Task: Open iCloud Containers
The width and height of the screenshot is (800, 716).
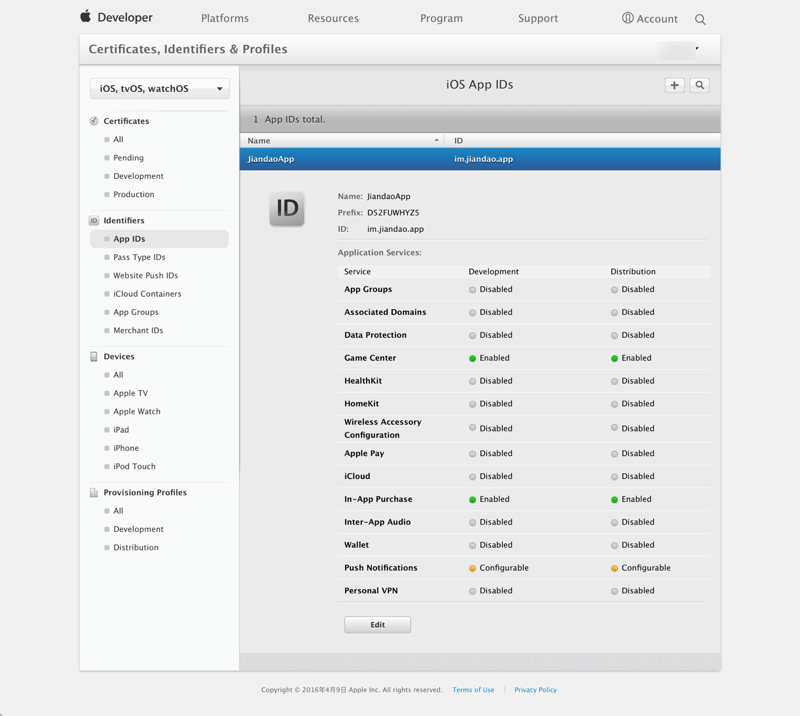Action: click(147, 294)
